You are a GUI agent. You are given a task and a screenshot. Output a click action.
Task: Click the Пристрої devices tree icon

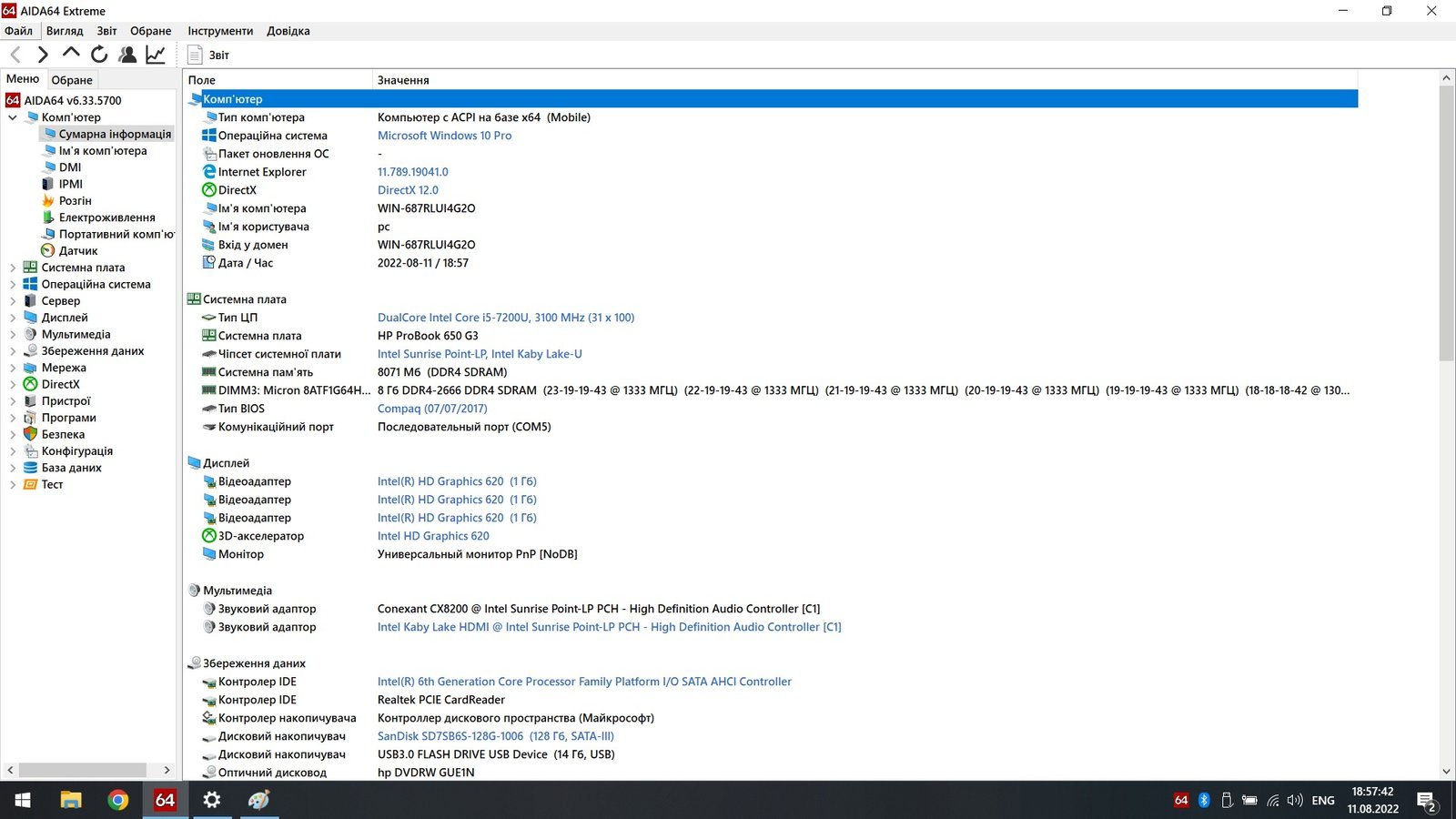point(30,401)
